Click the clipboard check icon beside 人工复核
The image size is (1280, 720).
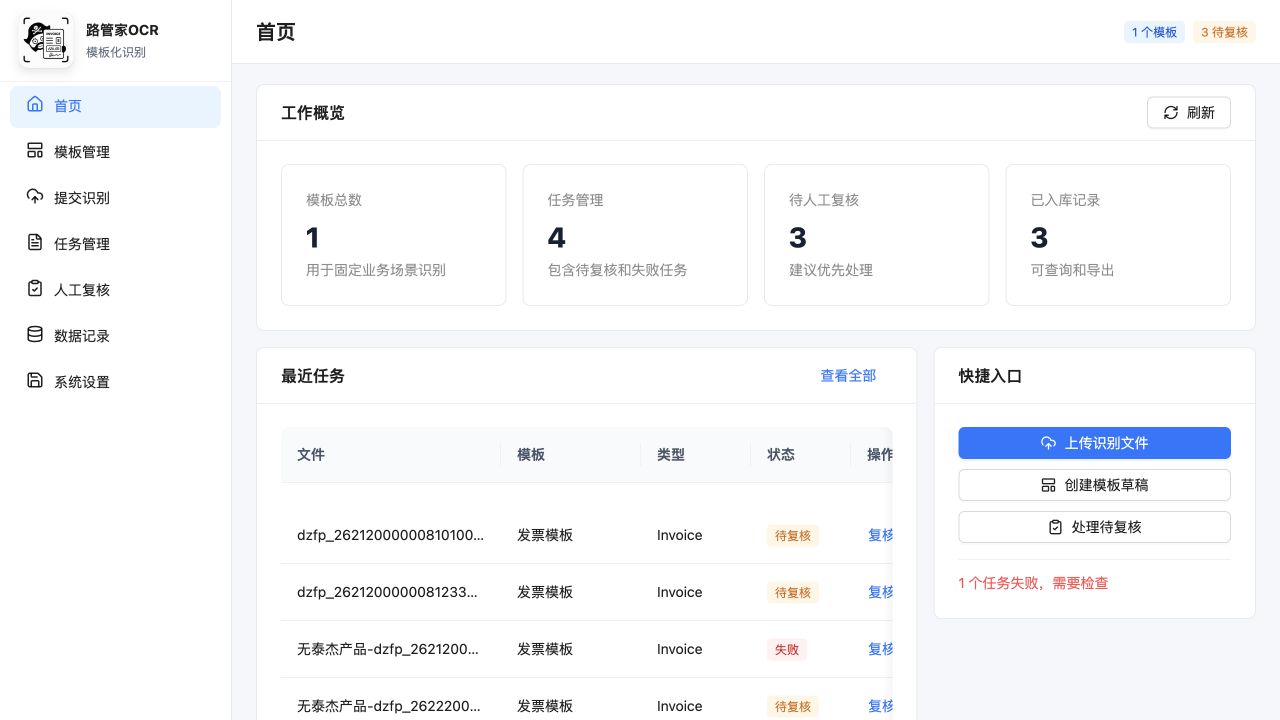click(35, 289)
